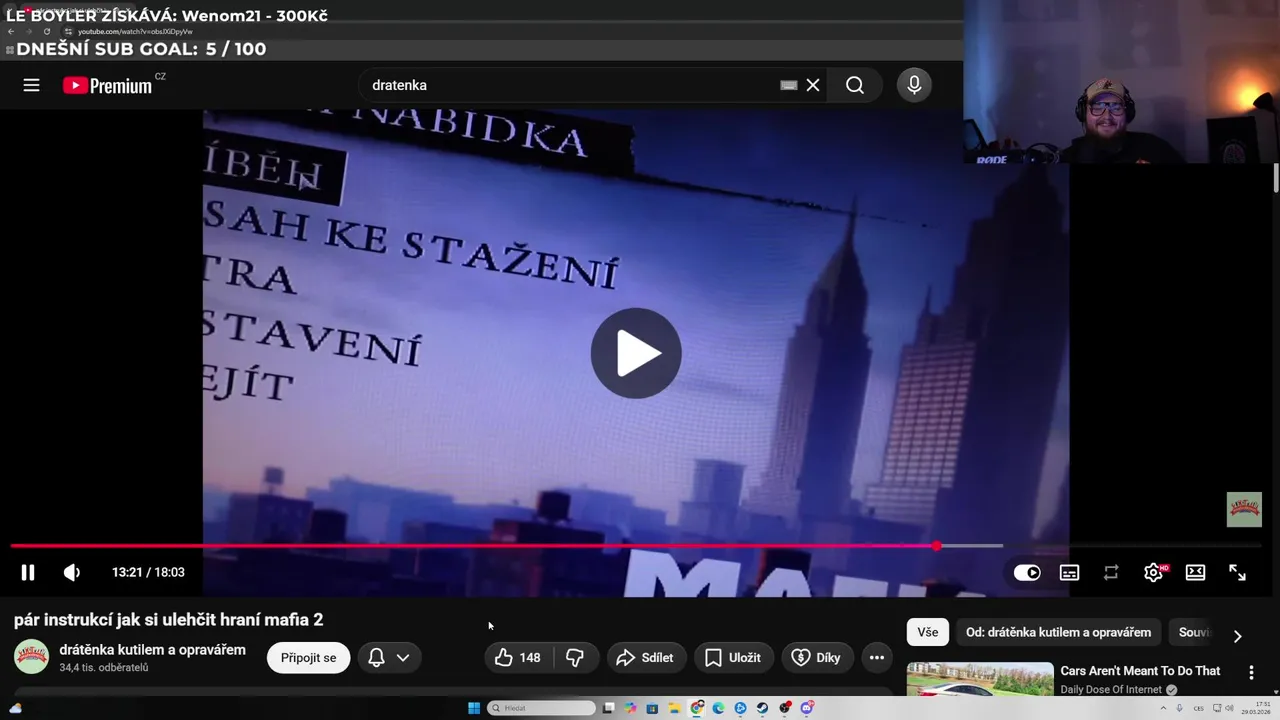Click the taskbar 'Hledat' search box
1280x720 pixels.
point(542,708)
